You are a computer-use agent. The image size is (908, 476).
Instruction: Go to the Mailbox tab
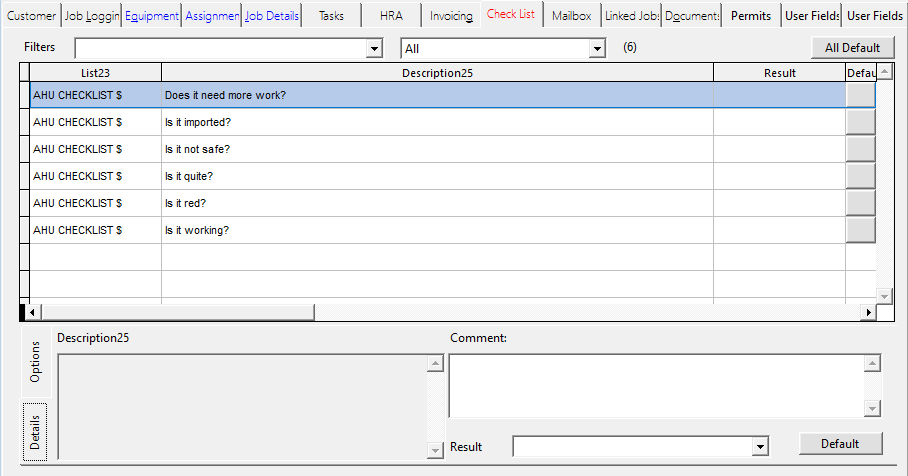point(571,16)
